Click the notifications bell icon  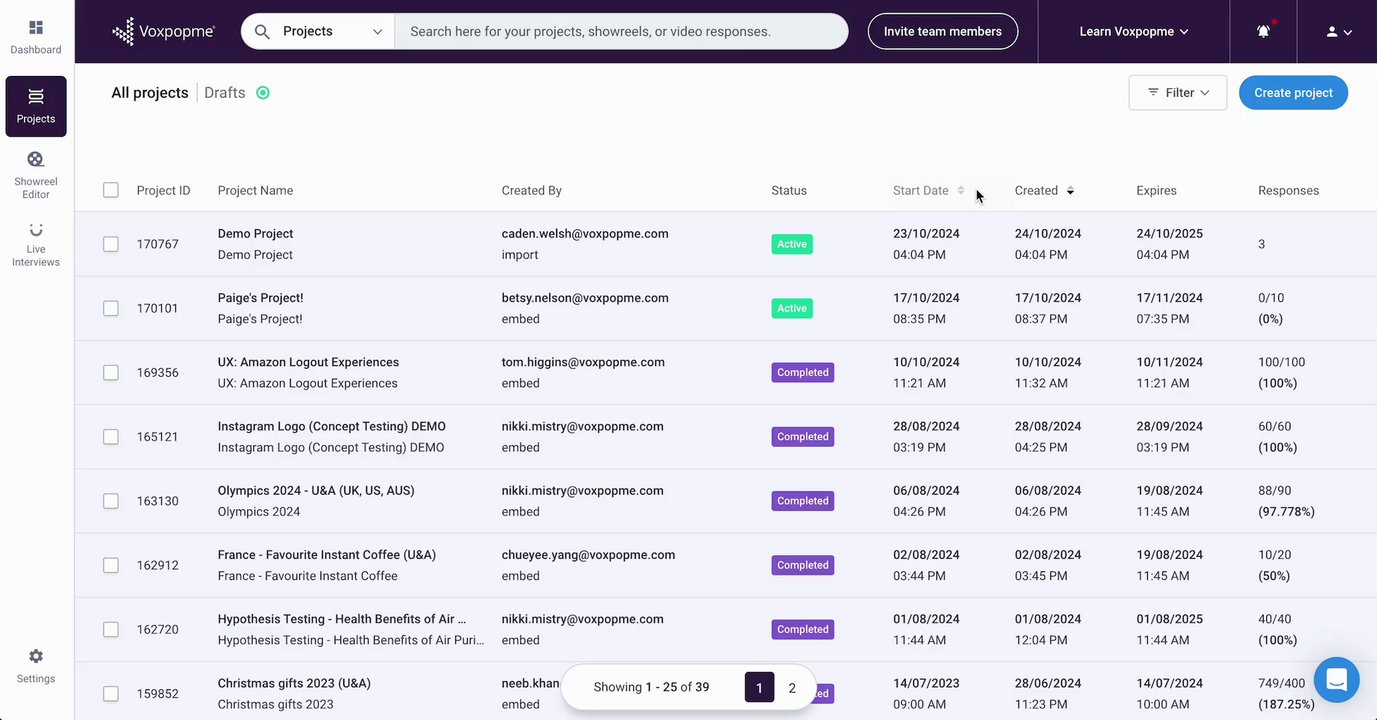click(x=1264, y=32)
